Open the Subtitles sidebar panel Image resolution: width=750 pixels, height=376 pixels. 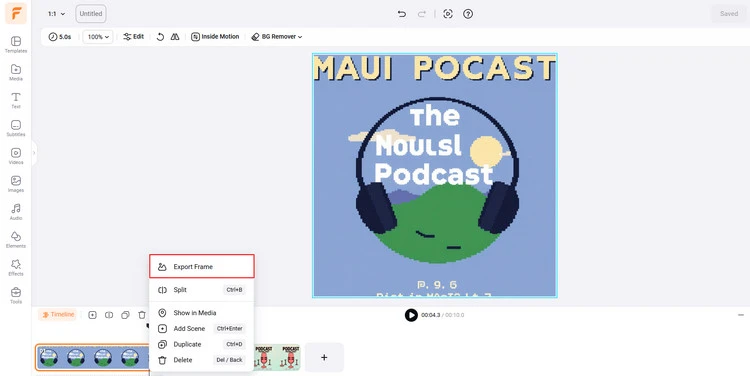click(16, 128)
